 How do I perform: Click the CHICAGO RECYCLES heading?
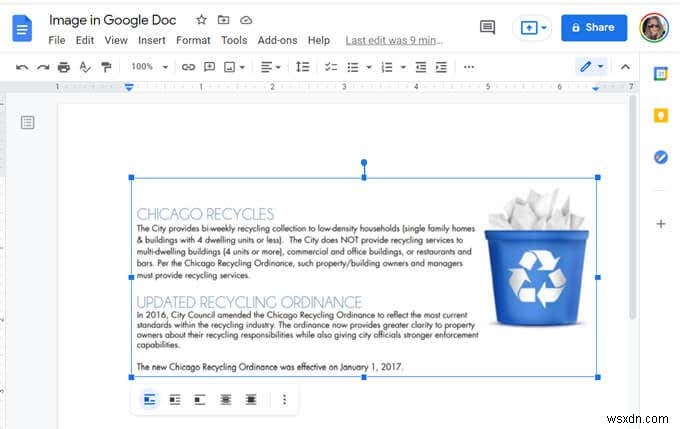tap(205, 214)
